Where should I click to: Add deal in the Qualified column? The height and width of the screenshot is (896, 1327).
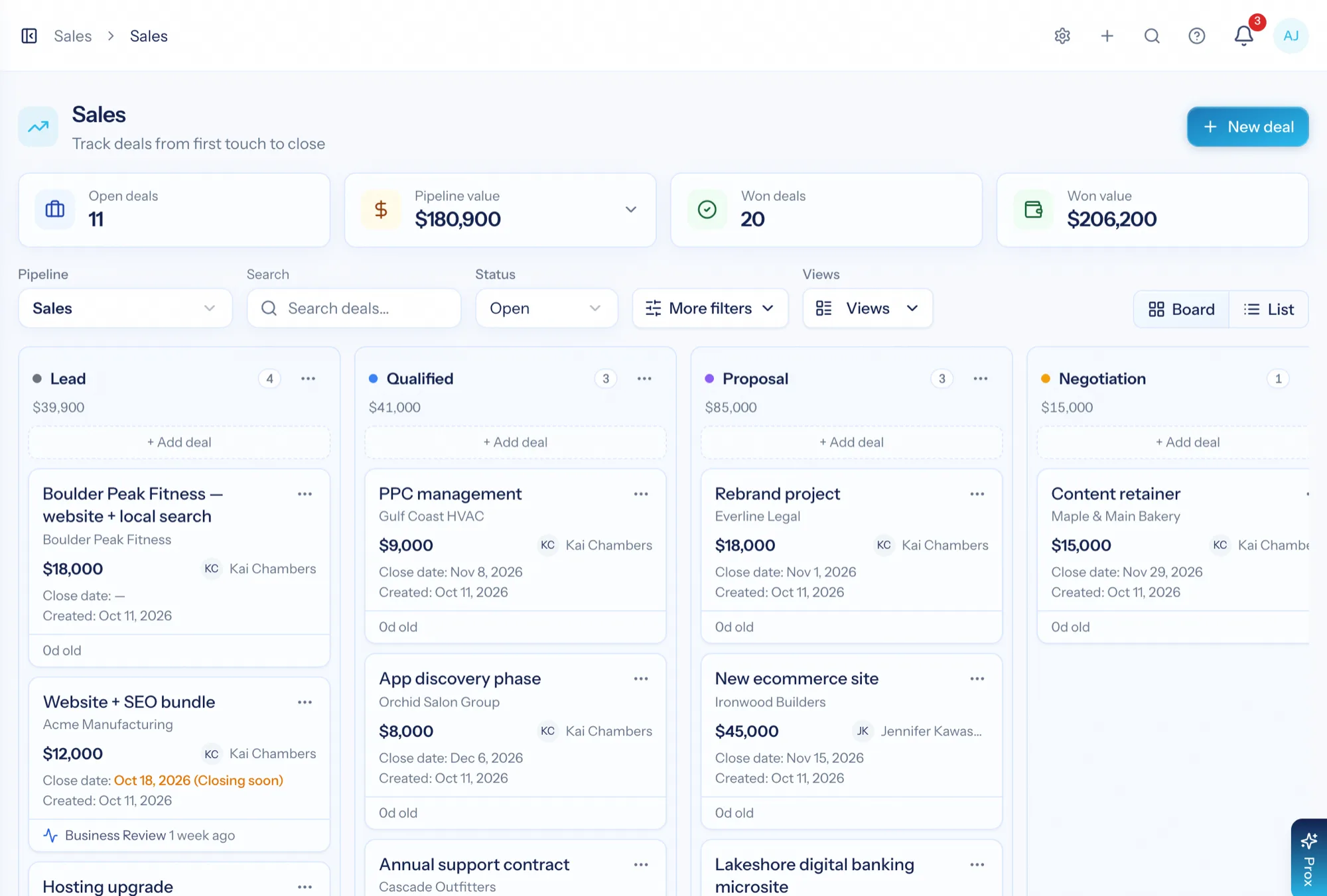(515, 442)
